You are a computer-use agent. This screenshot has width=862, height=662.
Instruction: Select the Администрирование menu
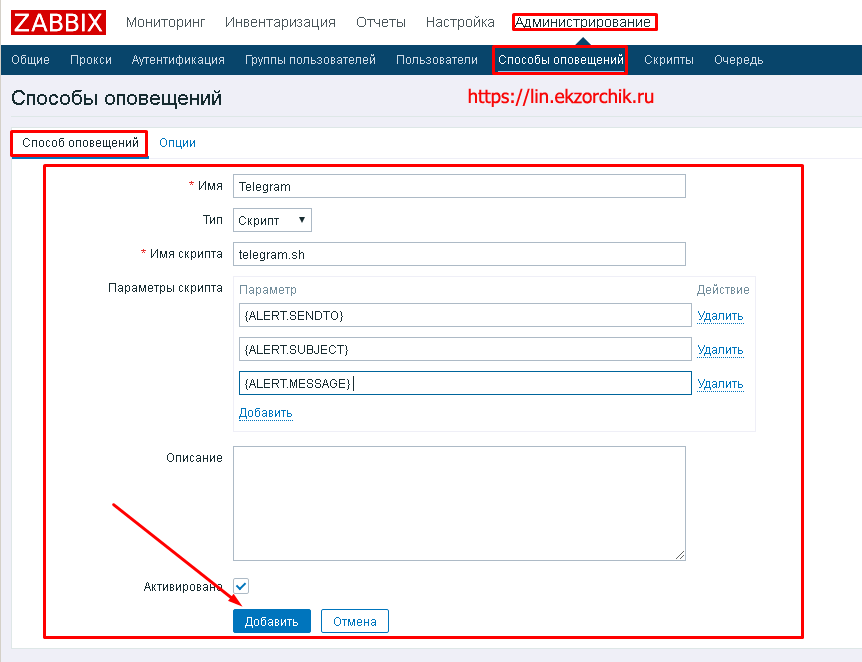584,22
